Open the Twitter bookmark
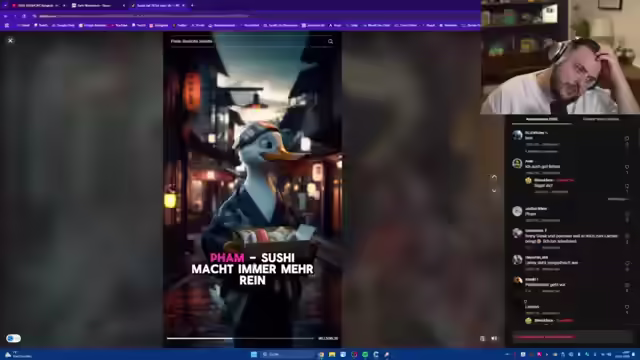 tap(180, 25)
